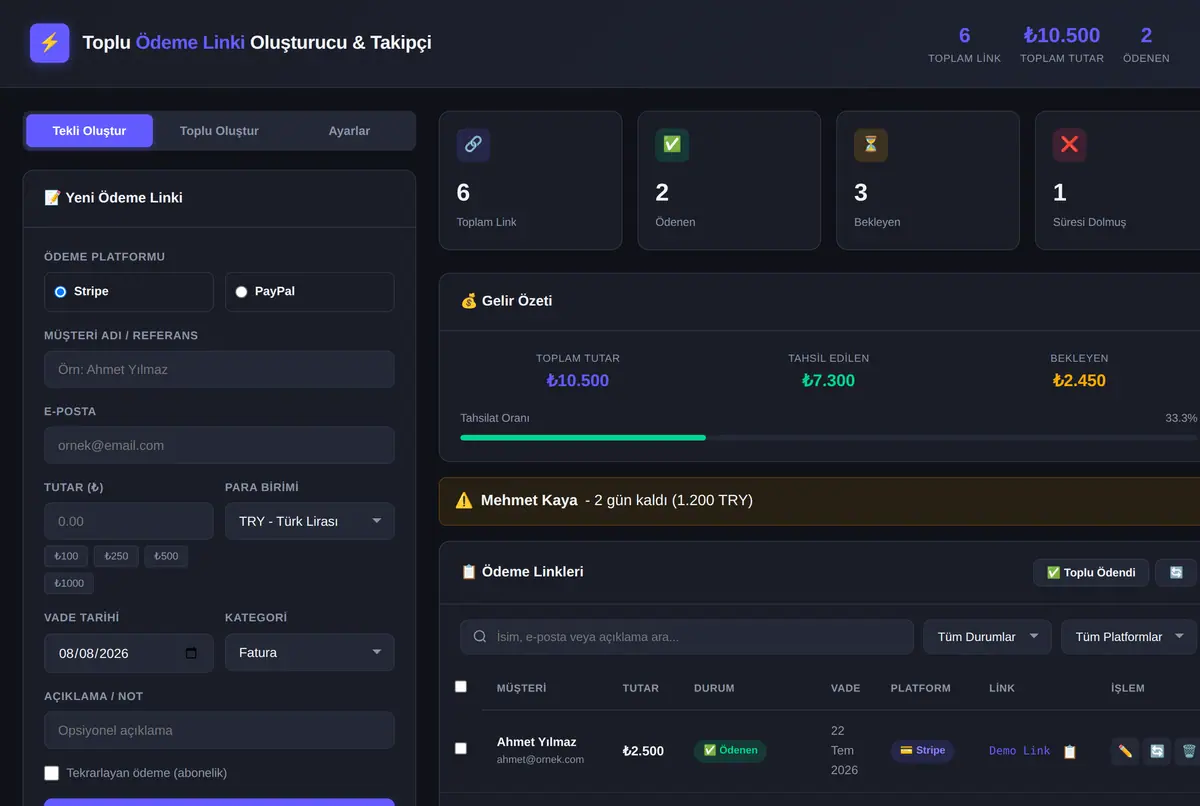The image size is (1200, 806).
Task: Click the ₺7.300 Tahsil Edilen value
Action: 828,381
